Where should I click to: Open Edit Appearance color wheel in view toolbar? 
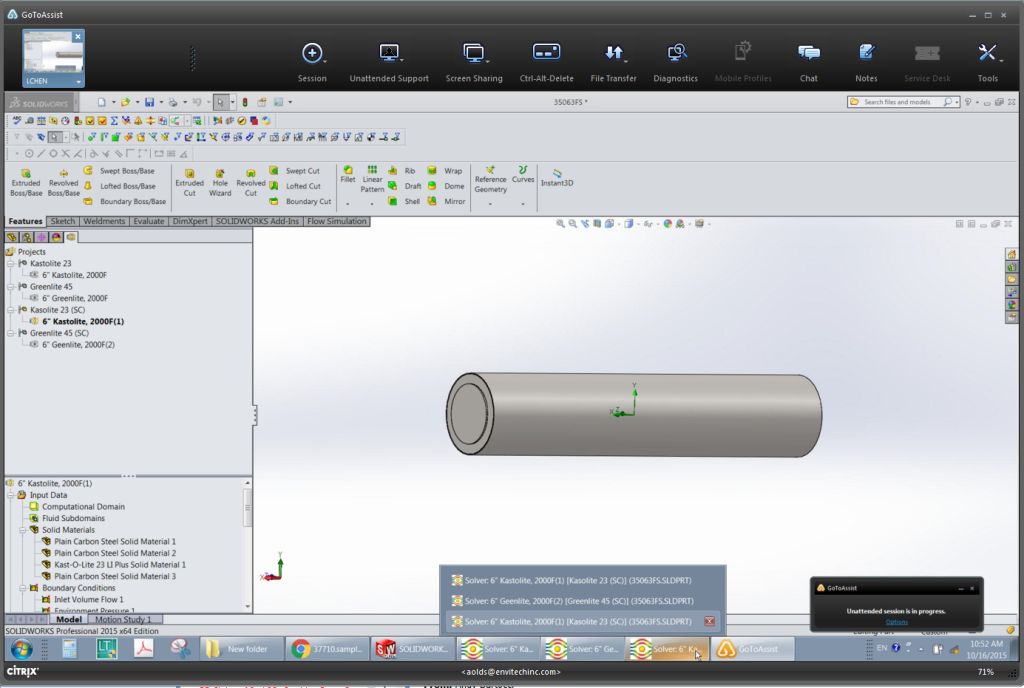pos(667,224)
